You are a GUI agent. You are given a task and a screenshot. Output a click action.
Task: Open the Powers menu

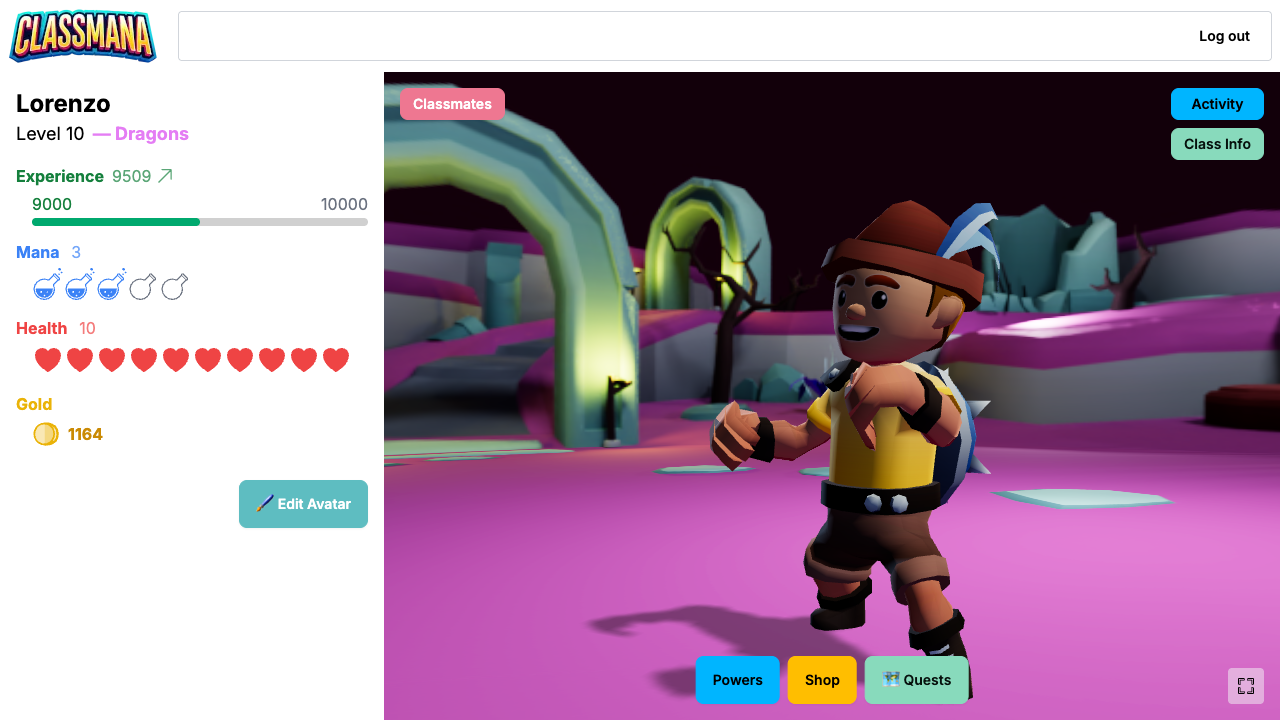click(737, 680)
